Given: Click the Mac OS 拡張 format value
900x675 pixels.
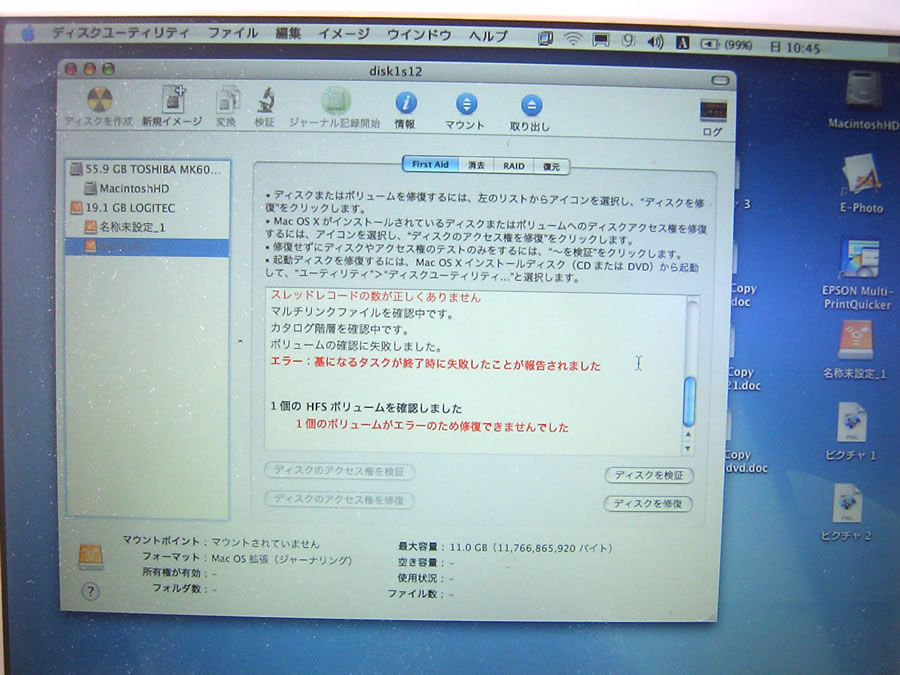Looking at the screenshot, I should tap(281, 559).
